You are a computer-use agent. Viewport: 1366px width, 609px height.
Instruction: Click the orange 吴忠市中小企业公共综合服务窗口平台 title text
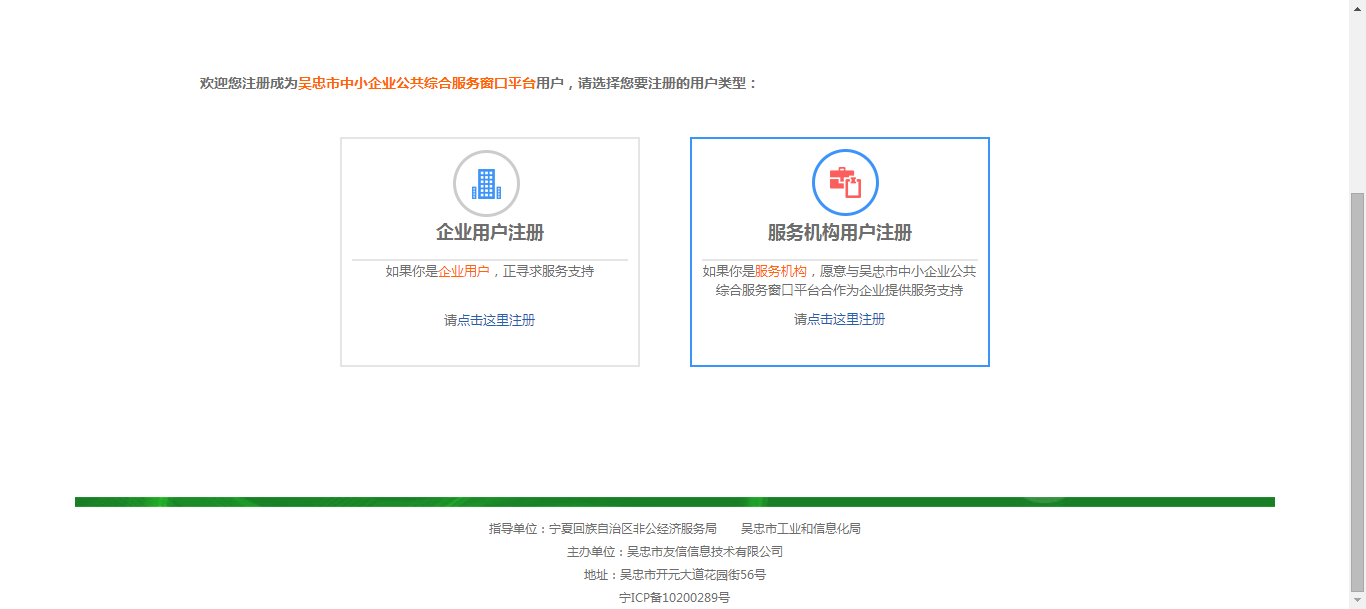[x=417, y=83]
